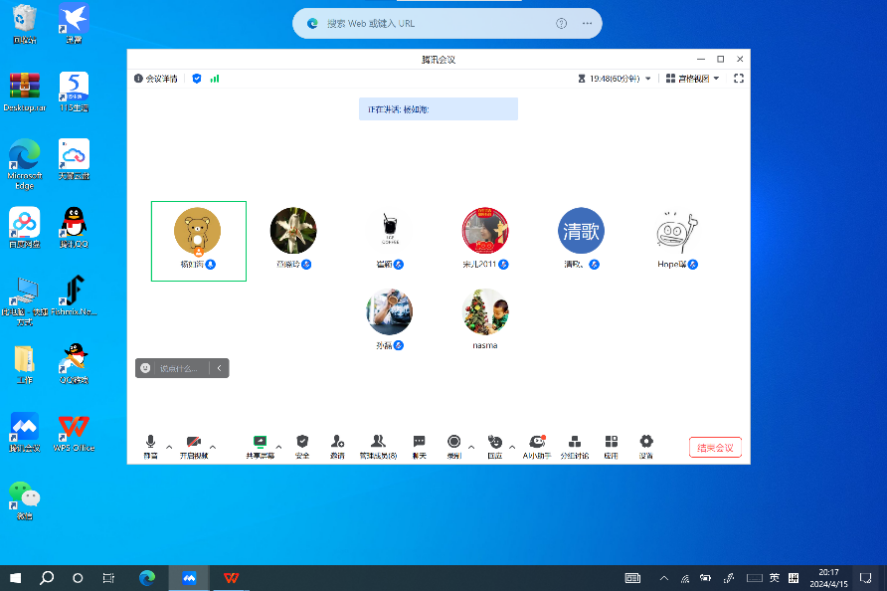Collapse the quick chat input bar
887x591 pixels.
point(219,368)
